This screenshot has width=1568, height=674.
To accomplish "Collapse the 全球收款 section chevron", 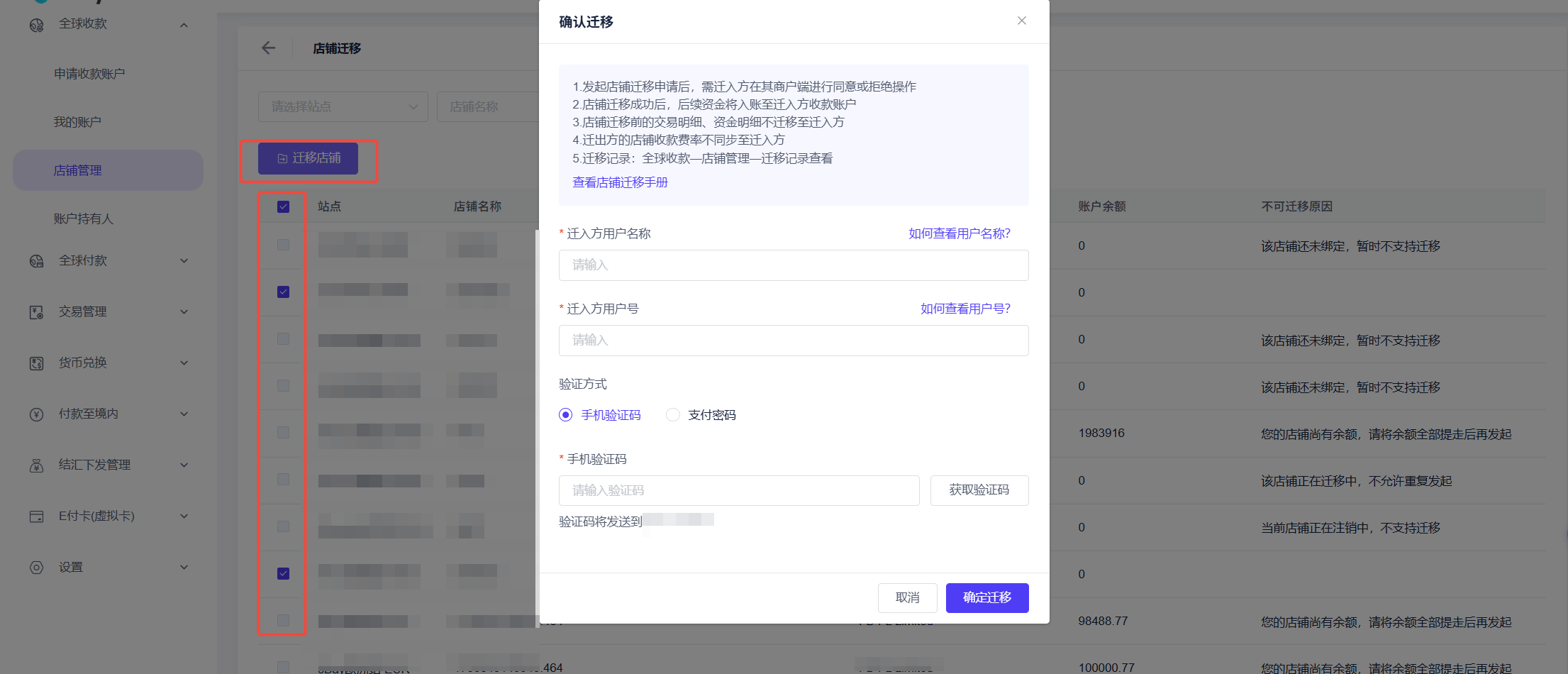I will pos(184,25).
